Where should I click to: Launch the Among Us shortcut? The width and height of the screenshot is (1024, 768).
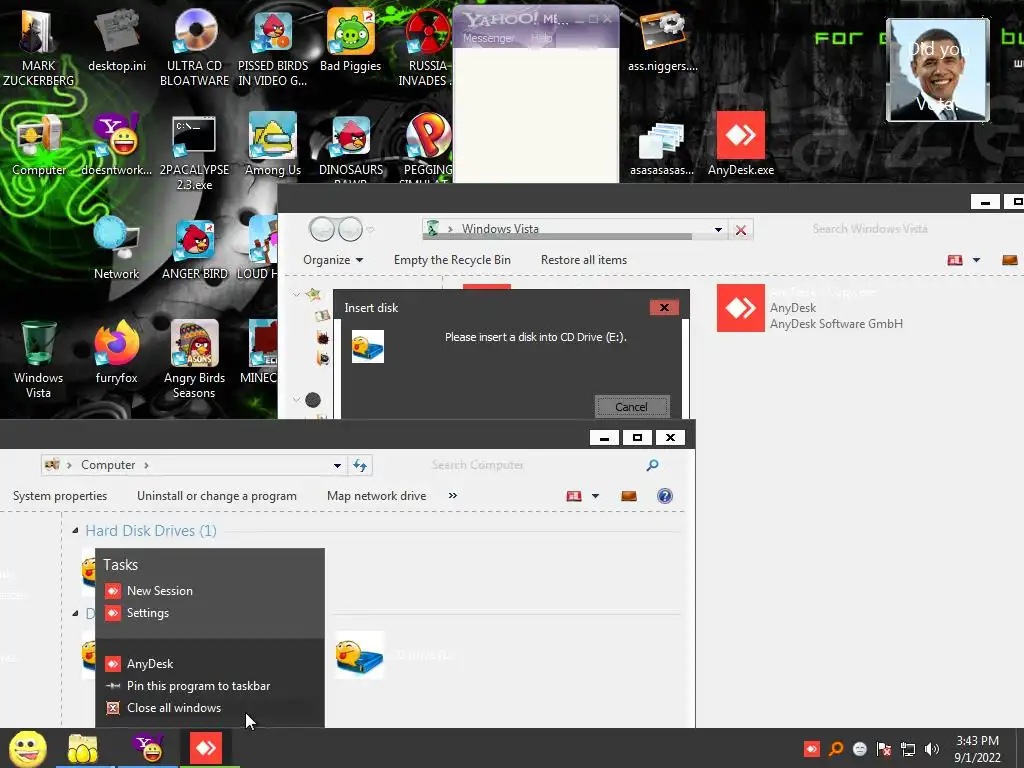(273, 145)
